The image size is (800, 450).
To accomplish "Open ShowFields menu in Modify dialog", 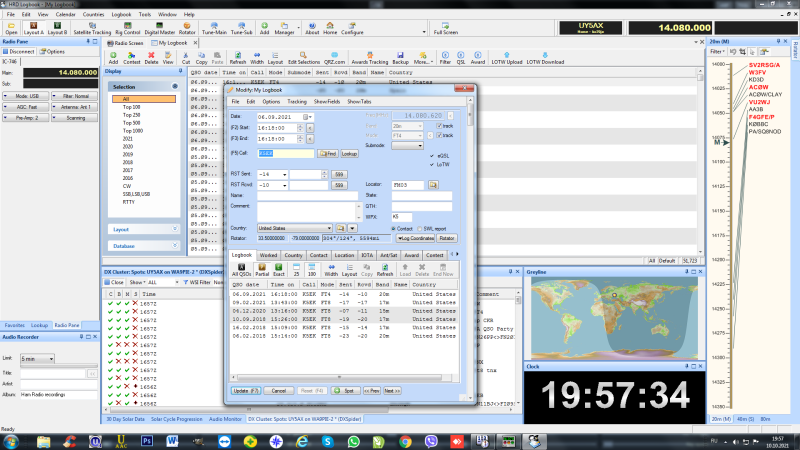I will tap(327, 102).
